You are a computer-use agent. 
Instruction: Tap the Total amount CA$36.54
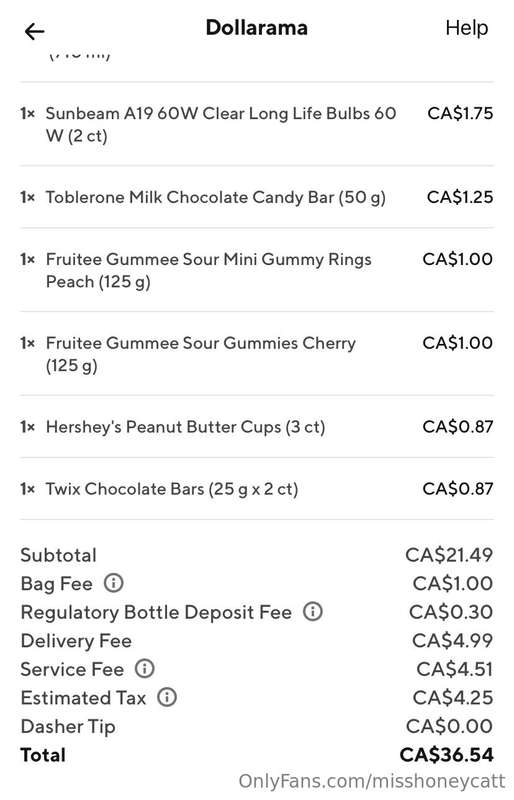[x=446, y=755]
